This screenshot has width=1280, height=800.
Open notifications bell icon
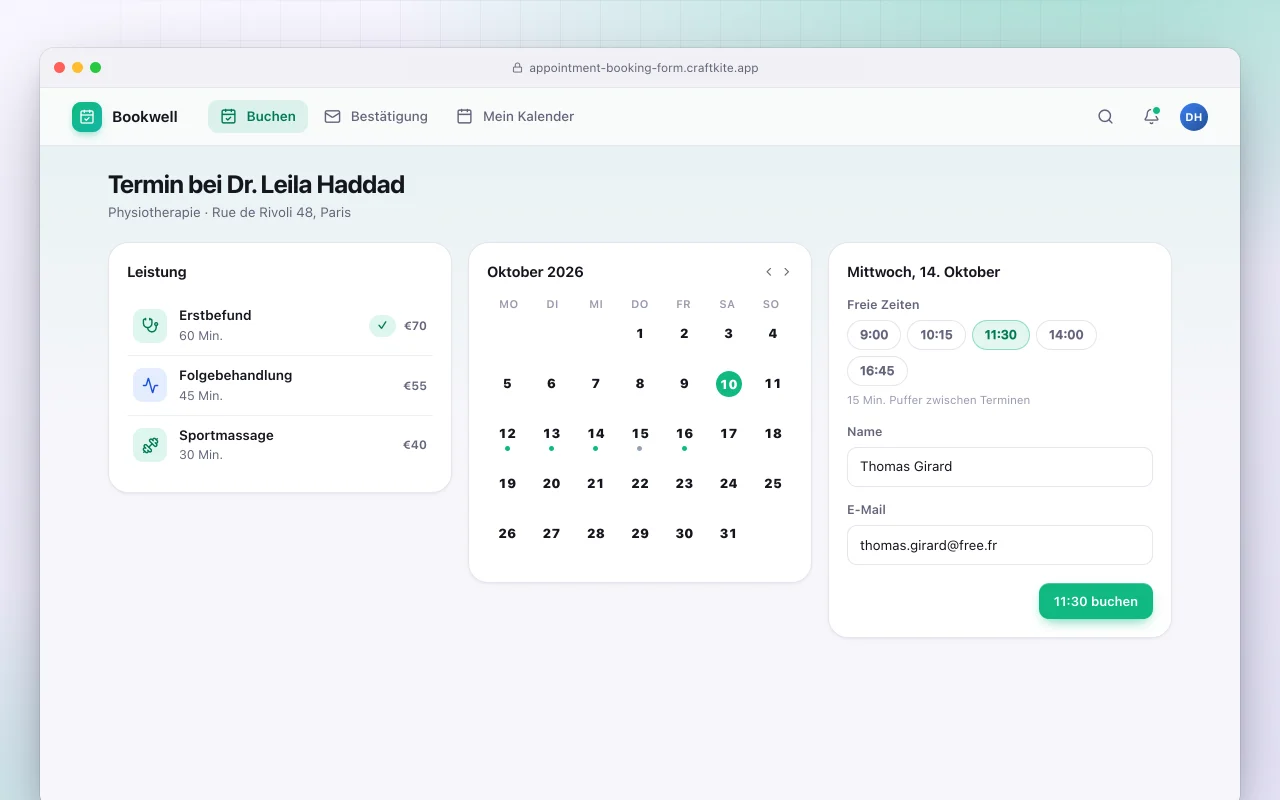1151,117
